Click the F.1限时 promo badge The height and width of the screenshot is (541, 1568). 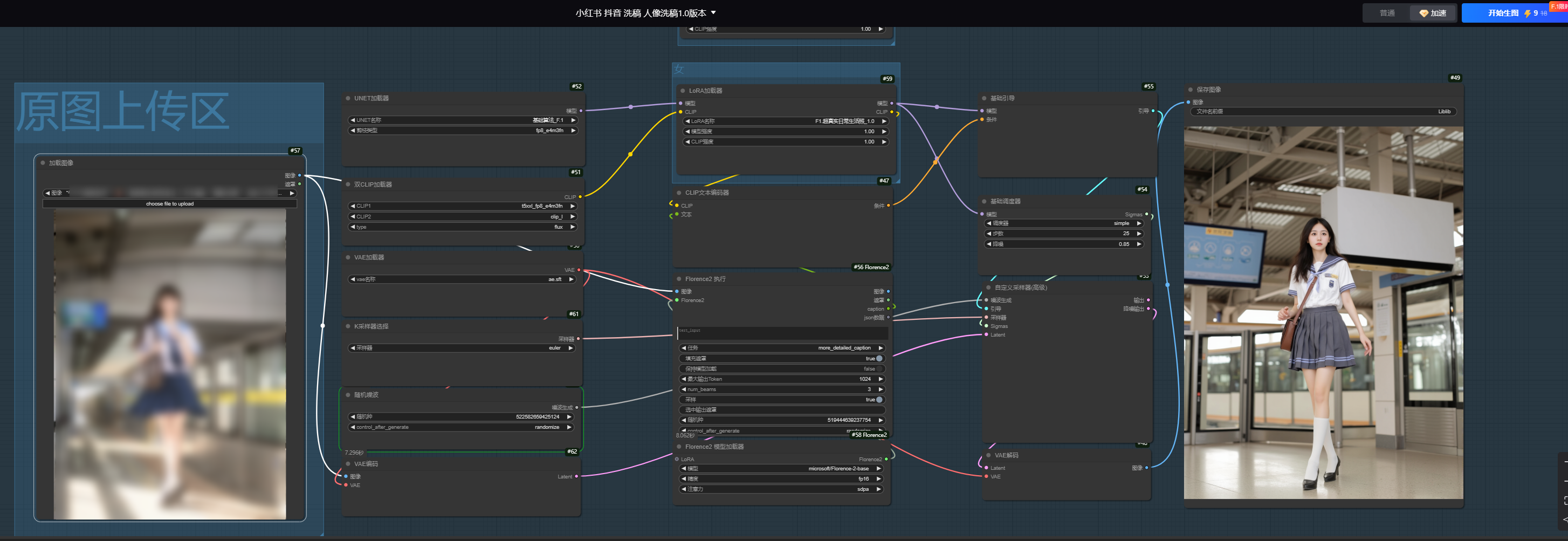click(x=1559, y=6)
